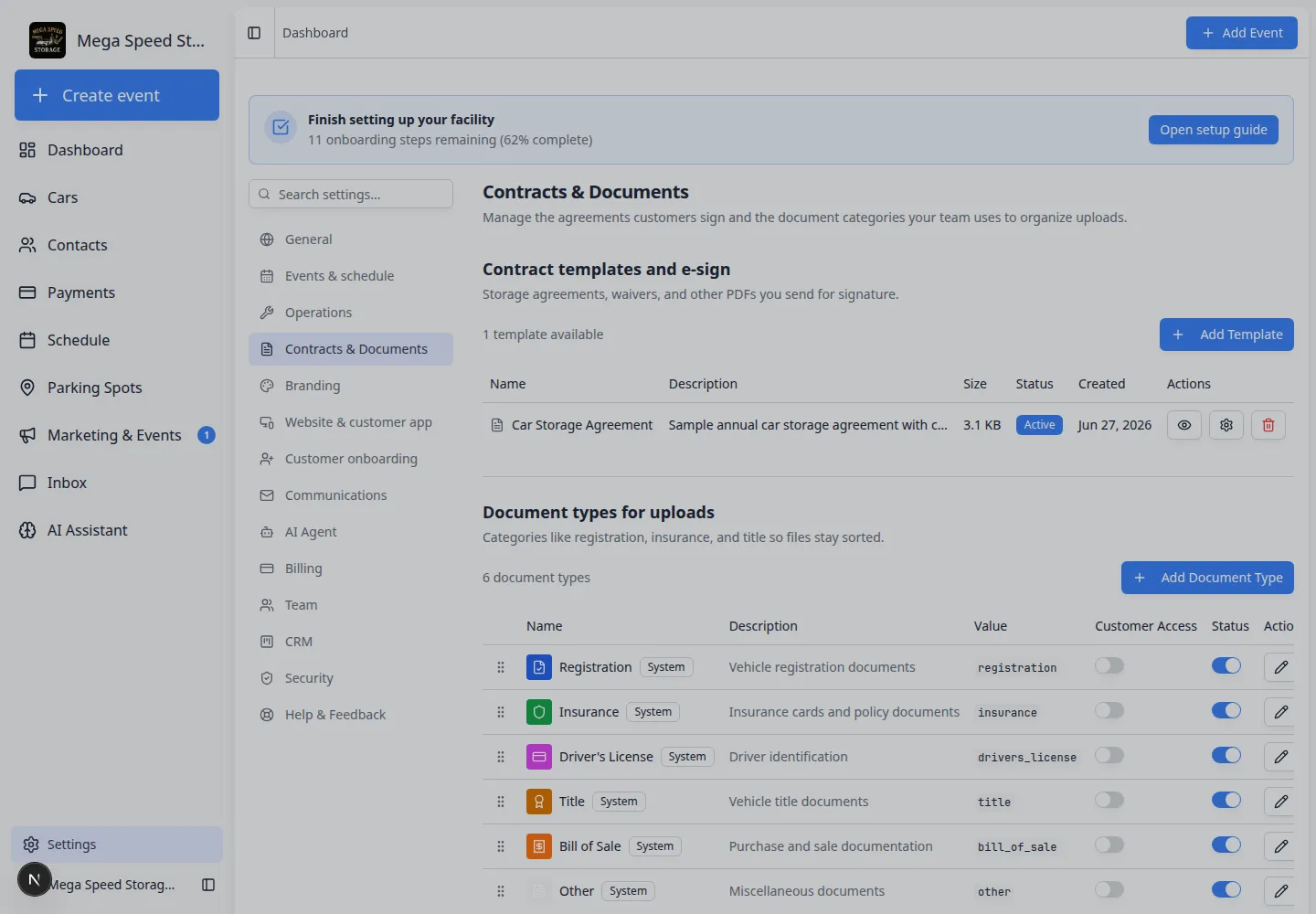Open Billing settings
Screen dimensions: 1316x914
tap(351, 569)
